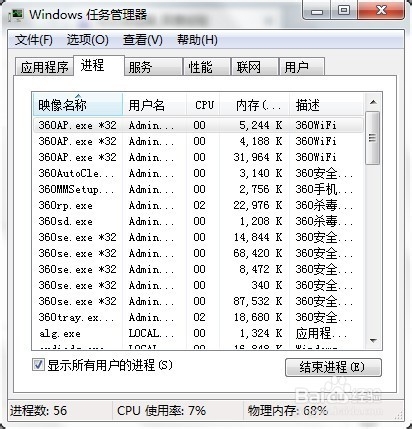Select the 360AP.exe row using 4,188 K
The width and height of the screenshot is (412, 429).
click(x=198, y=141)
